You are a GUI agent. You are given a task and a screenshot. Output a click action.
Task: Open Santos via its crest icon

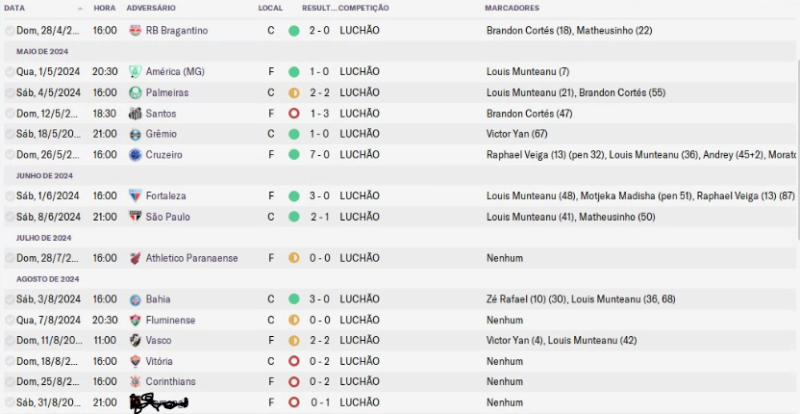[x=135, y=113]
